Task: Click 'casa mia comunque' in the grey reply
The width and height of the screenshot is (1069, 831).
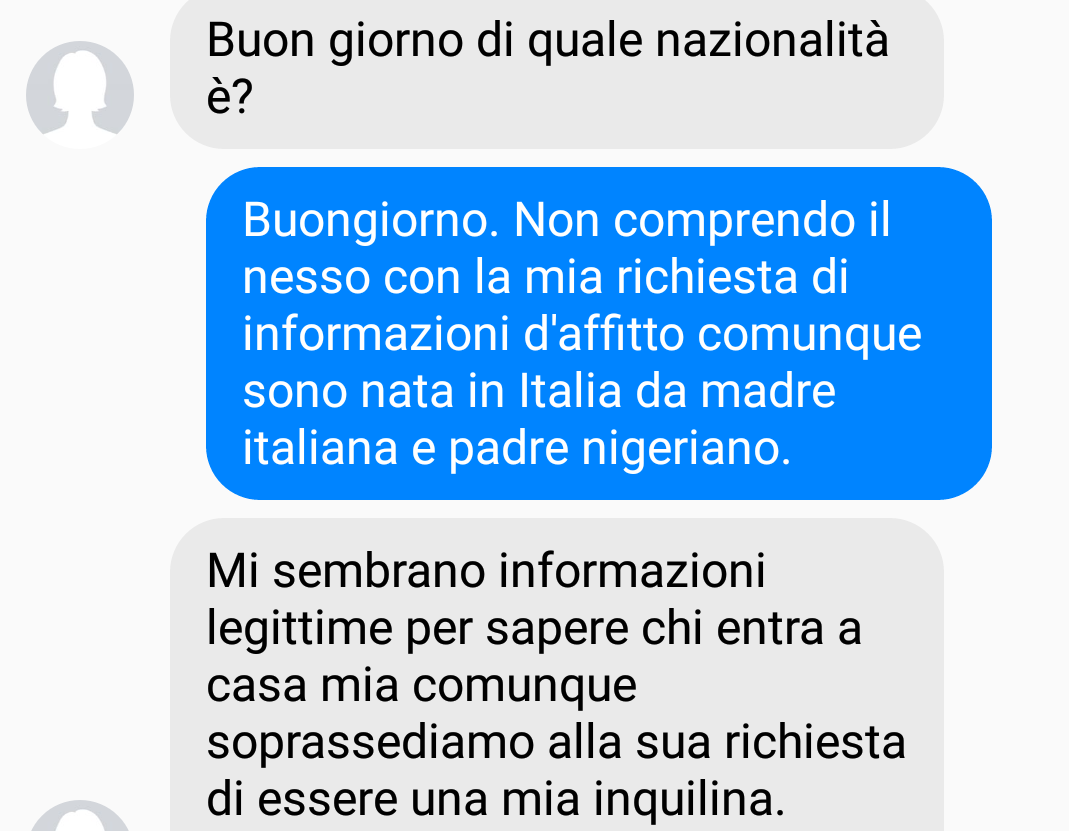Action: coord(421,686)
